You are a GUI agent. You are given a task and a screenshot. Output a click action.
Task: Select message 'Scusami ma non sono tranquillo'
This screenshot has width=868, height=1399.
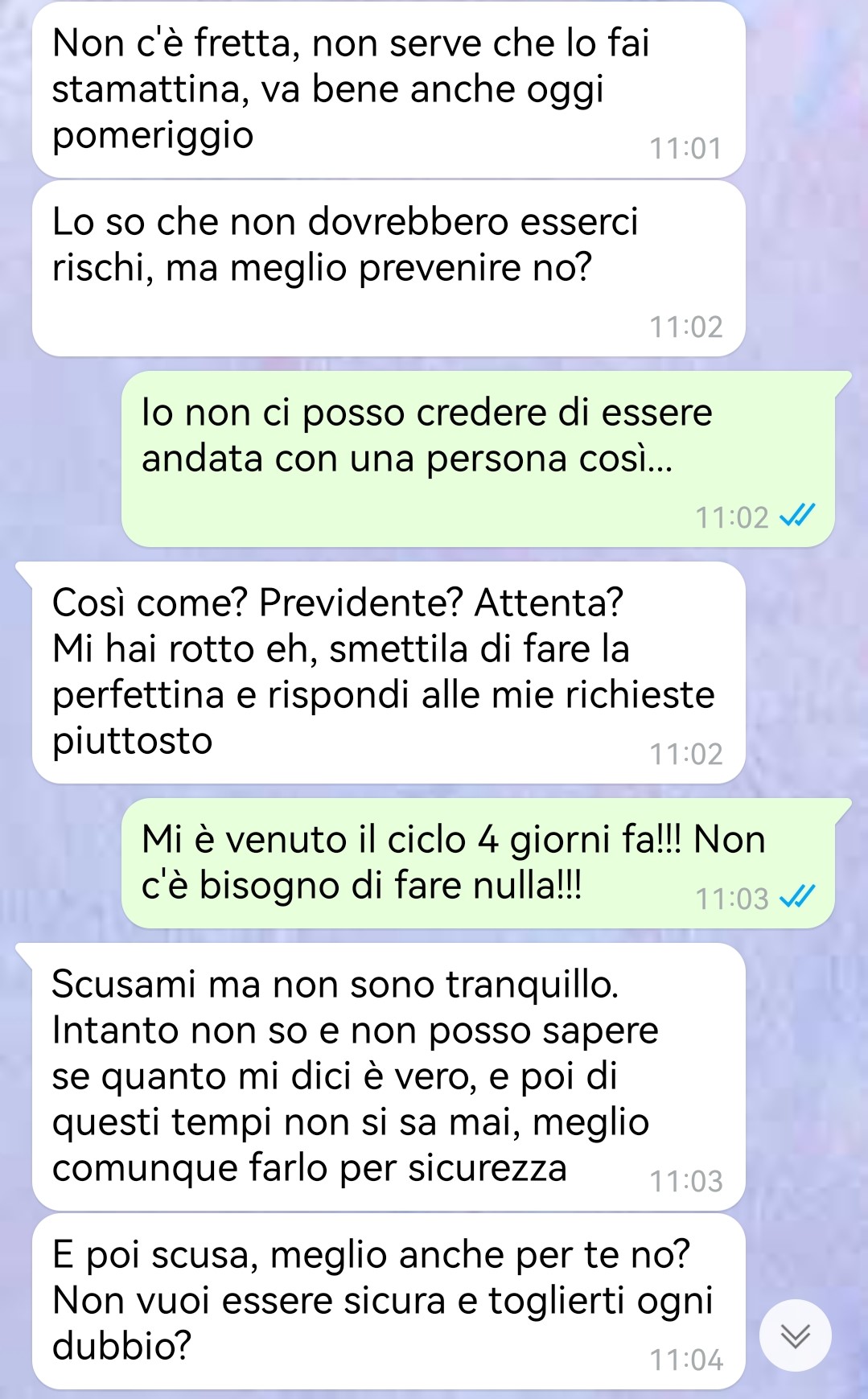(x=389, y=1077)
